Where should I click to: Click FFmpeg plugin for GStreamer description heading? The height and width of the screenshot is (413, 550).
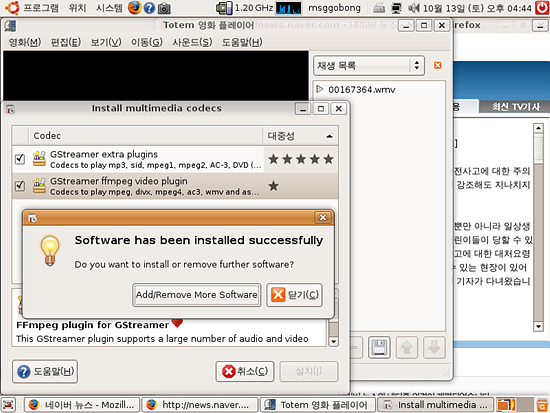click(x=92, y=325)
